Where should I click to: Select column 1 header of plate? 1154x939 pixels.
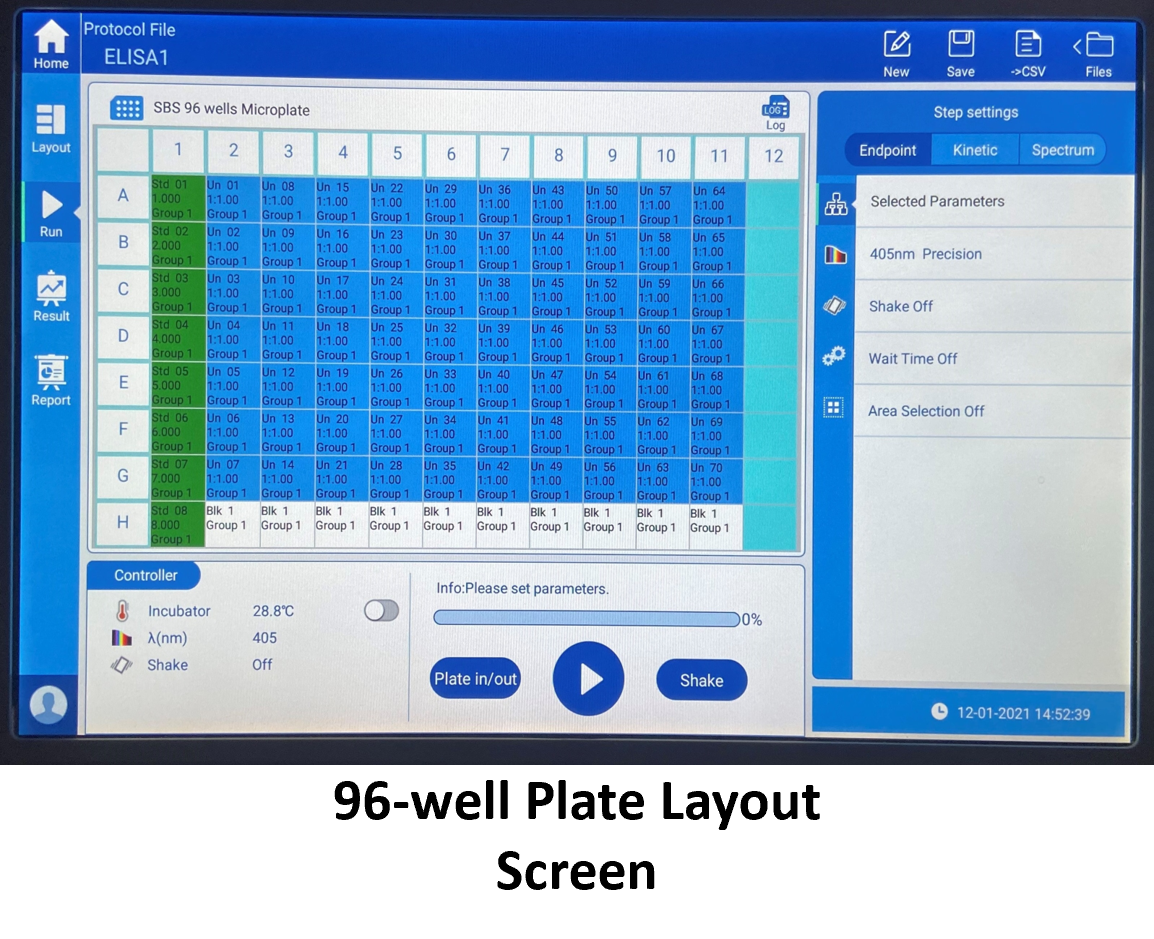178,150
